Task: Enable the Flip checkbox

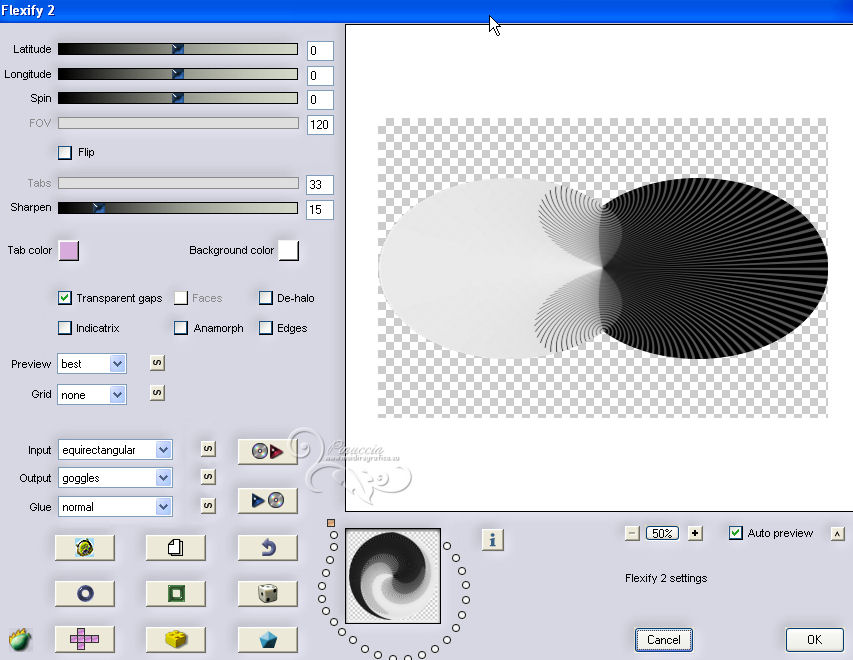Action: point(65,153)
